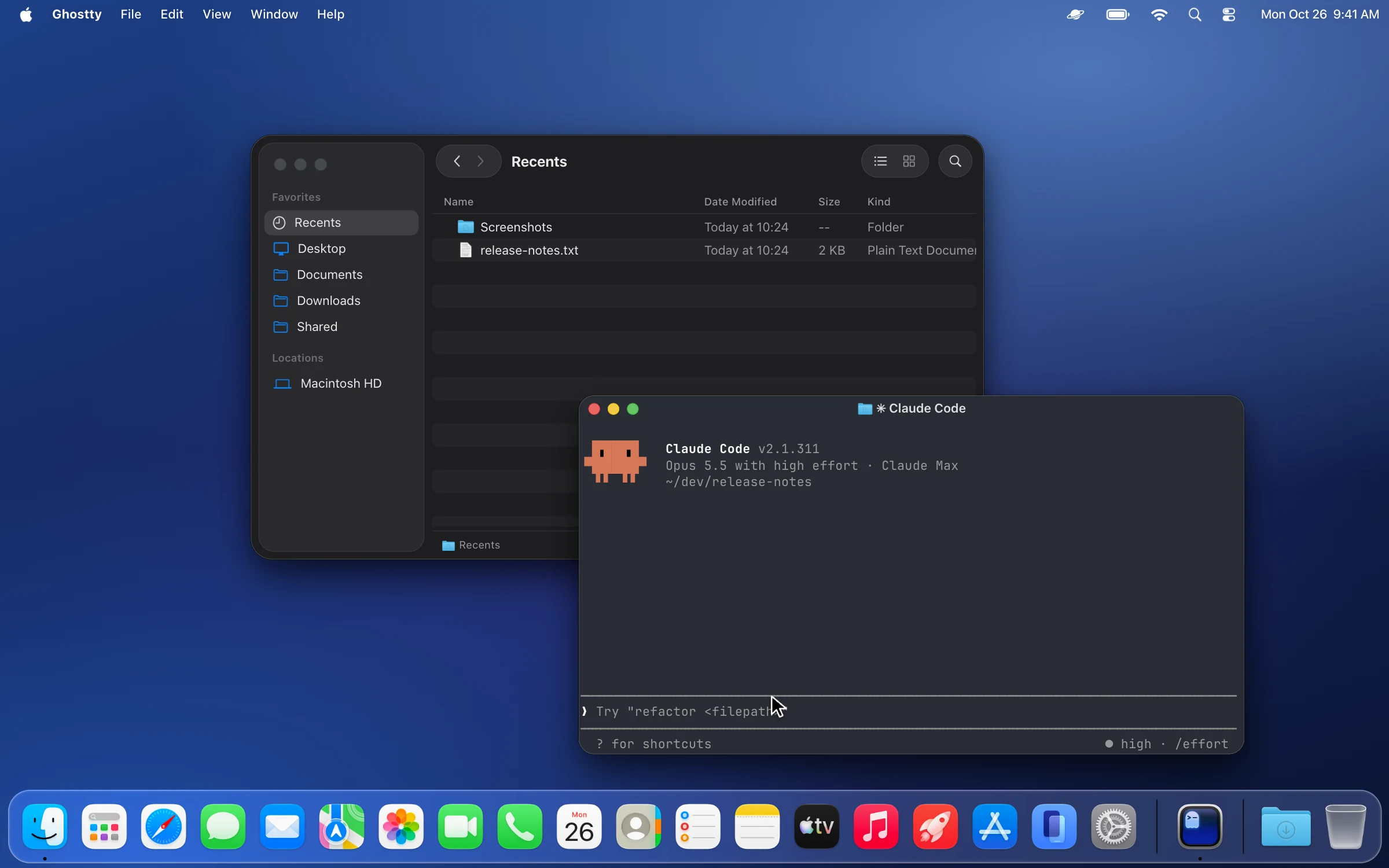Open the Finder search magnifier button
Screen dimensions: 1389x868
[955, 161]
